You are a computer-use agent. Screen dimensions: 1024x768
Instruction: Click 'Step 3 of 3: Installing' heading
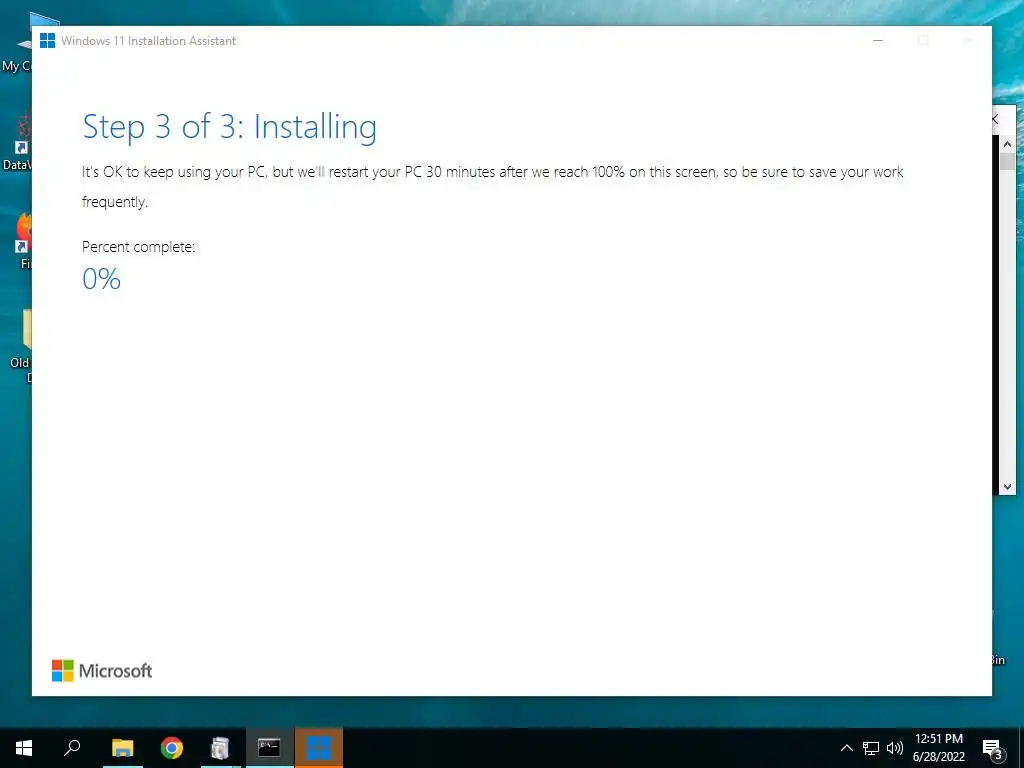point(229,127)
